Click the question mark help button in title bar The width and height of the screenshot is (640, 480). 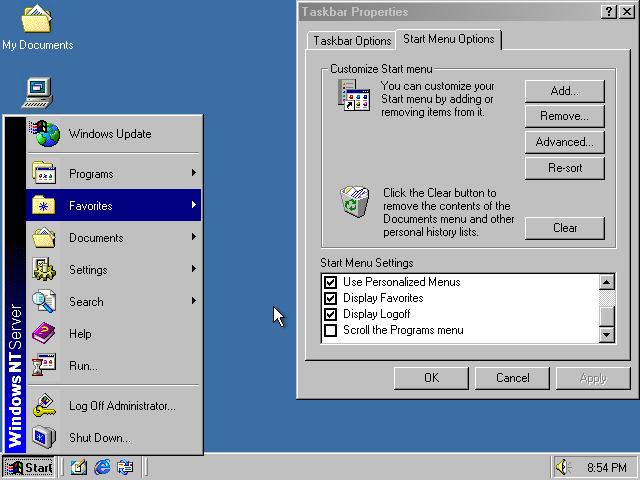click(x=609, y=11)
